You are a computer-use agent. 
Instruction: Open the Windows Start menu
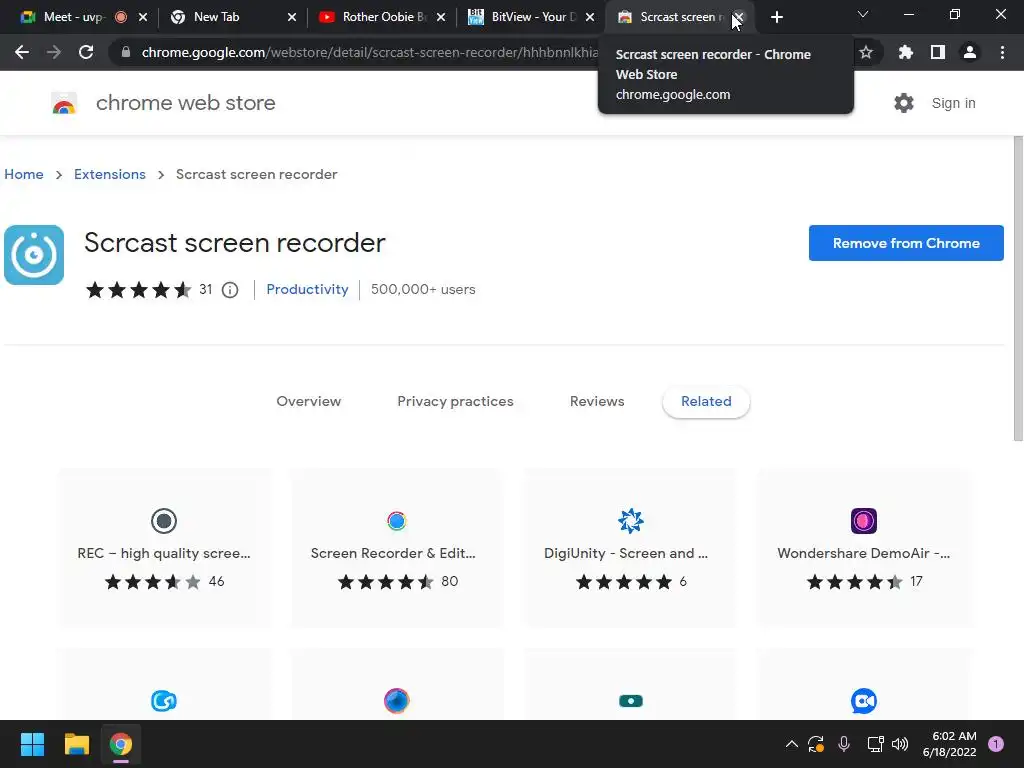(32, 744)
